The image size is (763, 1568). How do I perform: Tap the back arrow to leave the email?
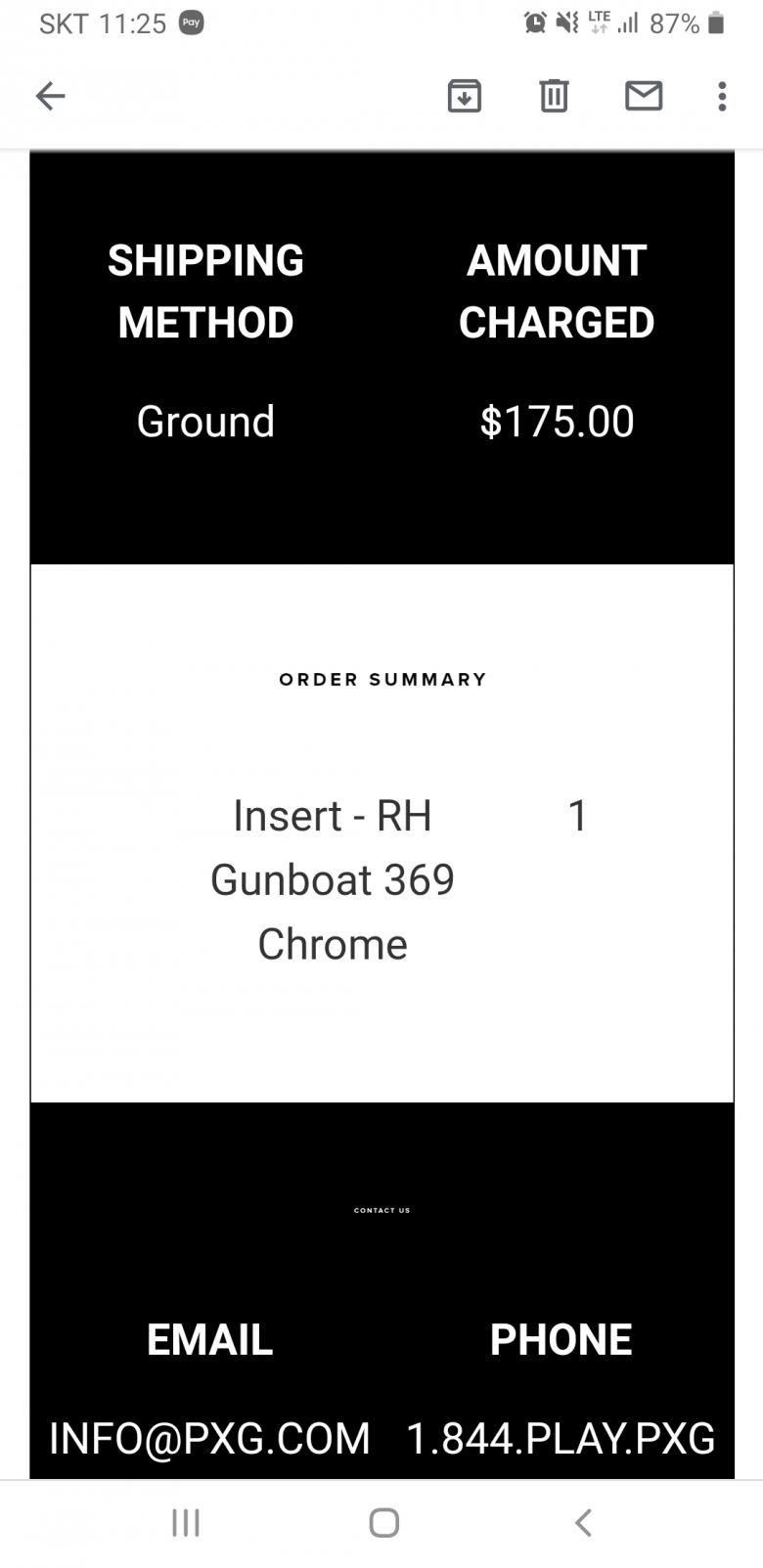click(x=50, y=96)
